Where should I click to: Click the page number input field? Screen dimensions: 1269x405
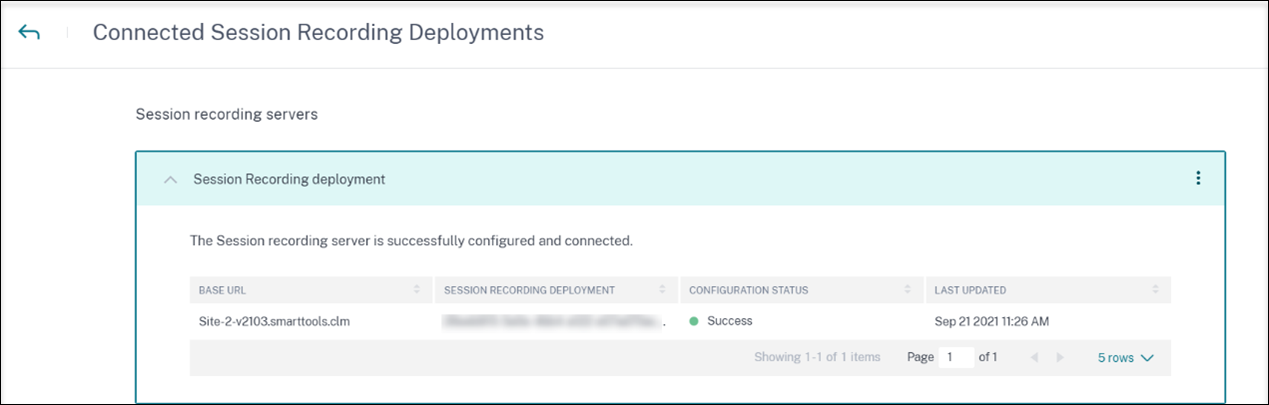point(955,358)
